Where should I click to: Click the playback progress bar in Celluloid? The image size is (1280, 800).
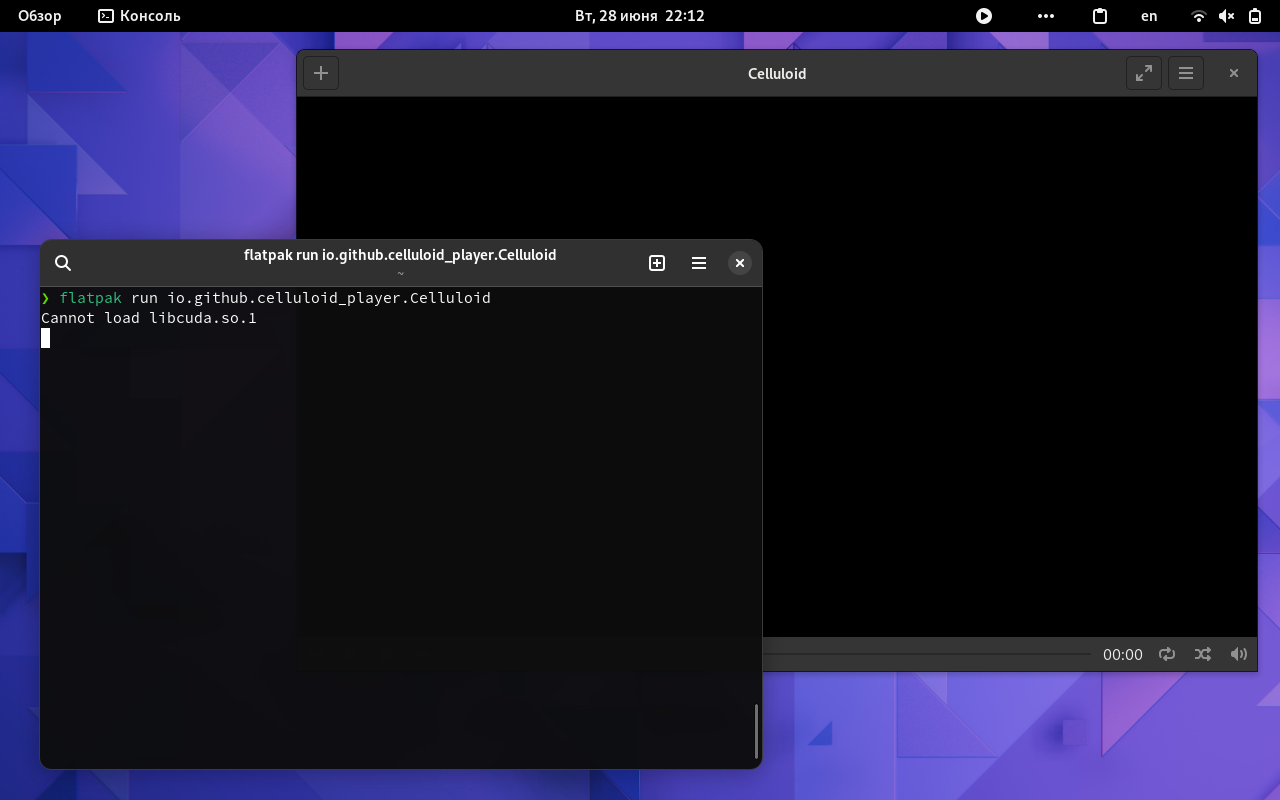930,654
